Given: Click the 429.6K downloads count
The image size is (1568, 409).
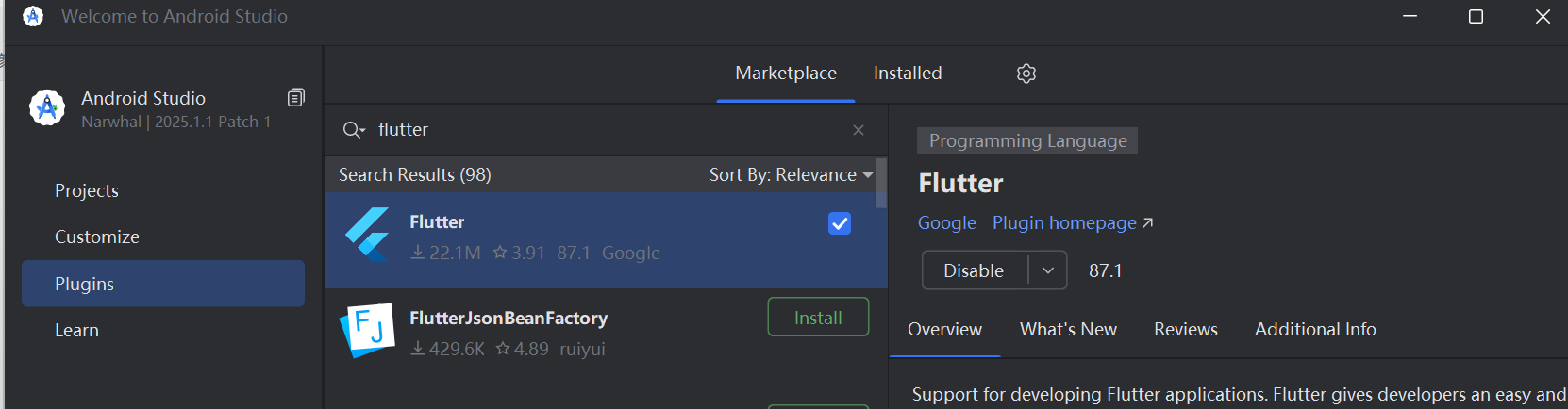Looking at the screenshot, I should (447, 349).
